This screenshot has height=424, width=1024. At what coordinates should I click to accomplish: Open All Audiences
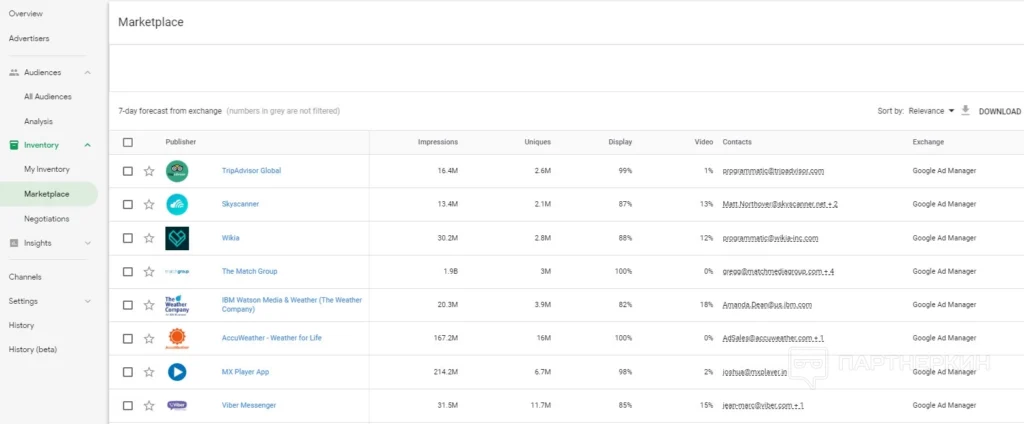48,97
